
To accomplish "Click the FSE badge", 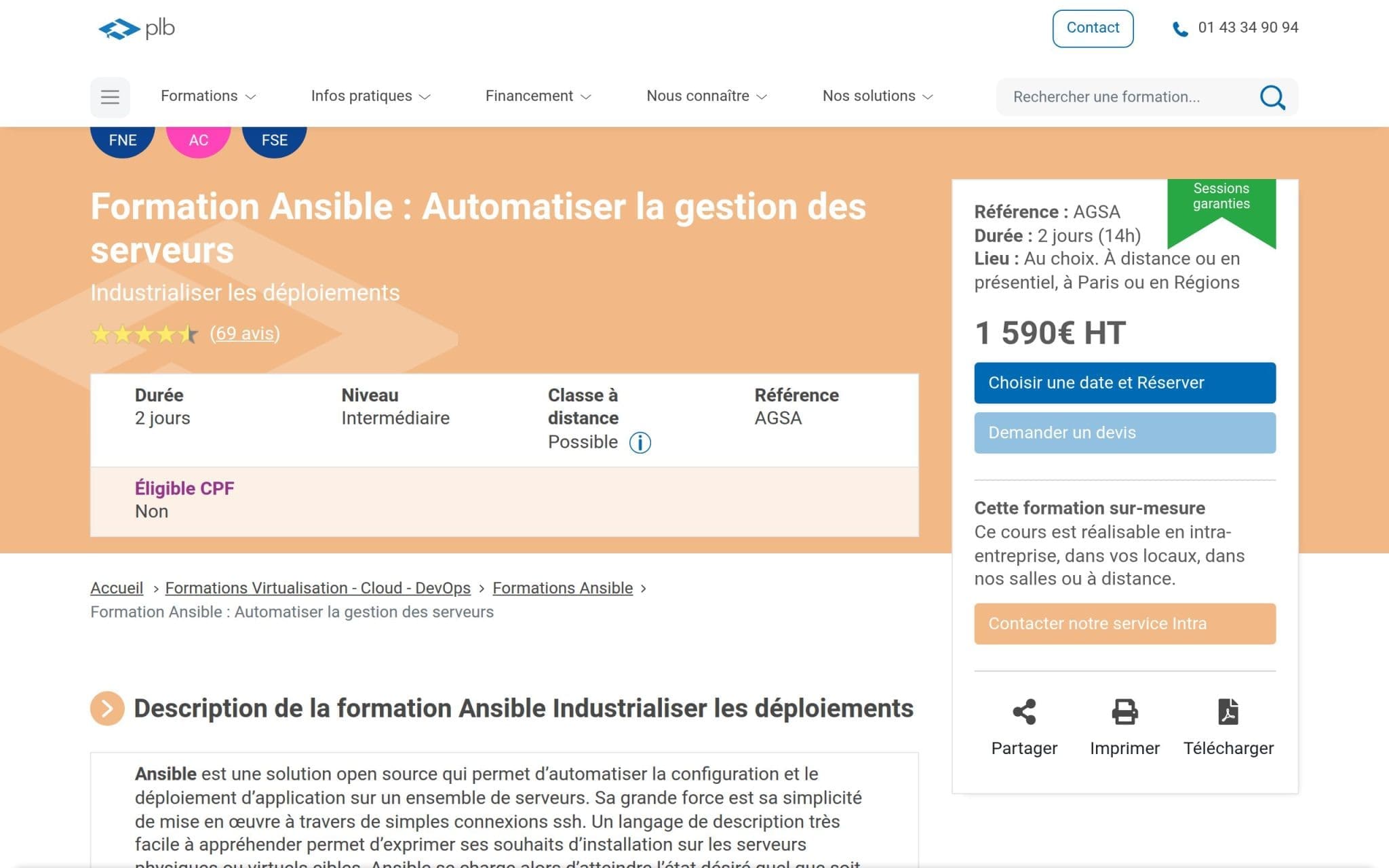I will coord(274,140).
